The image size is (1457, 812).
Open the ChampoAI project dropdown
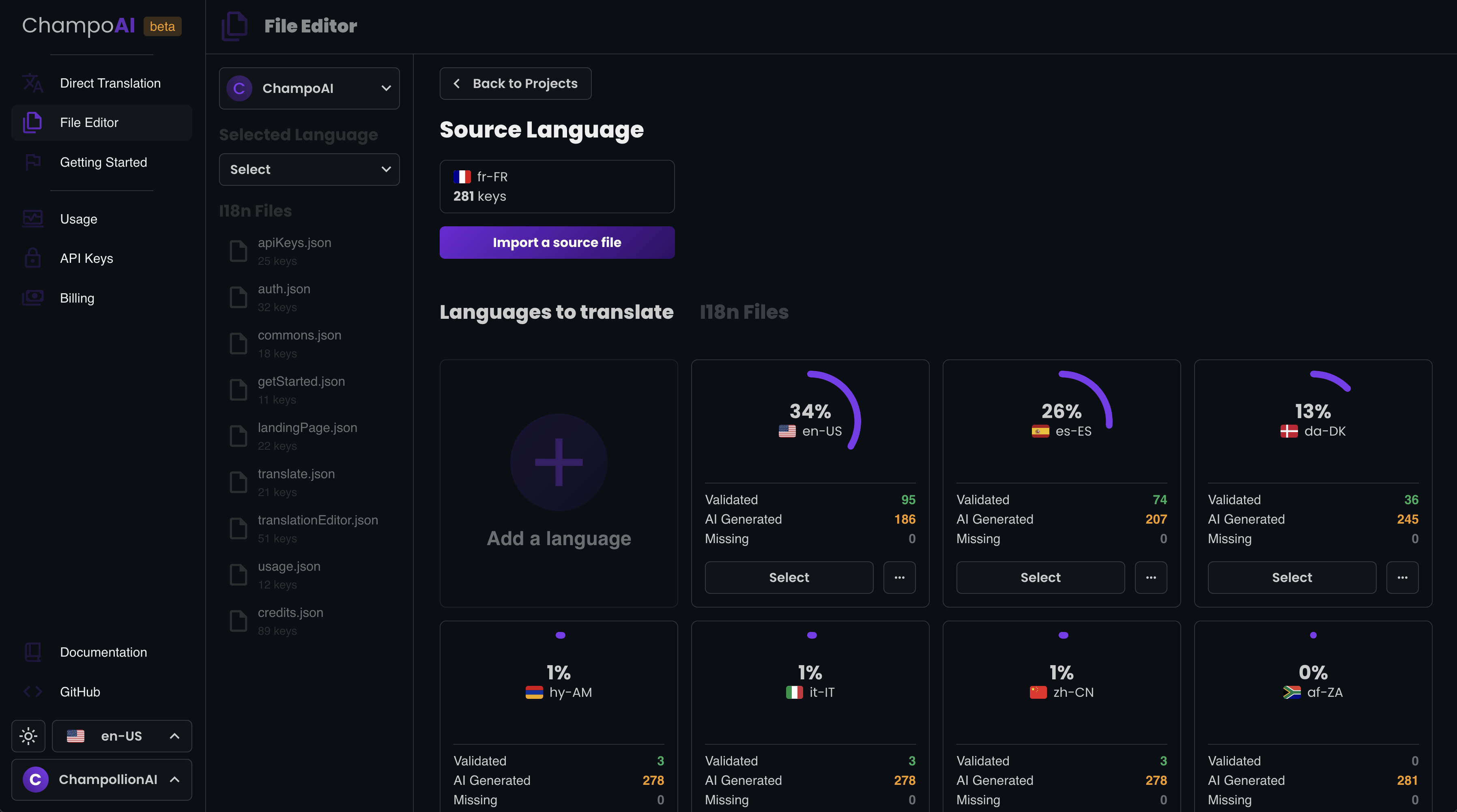[x=309, y=88]
